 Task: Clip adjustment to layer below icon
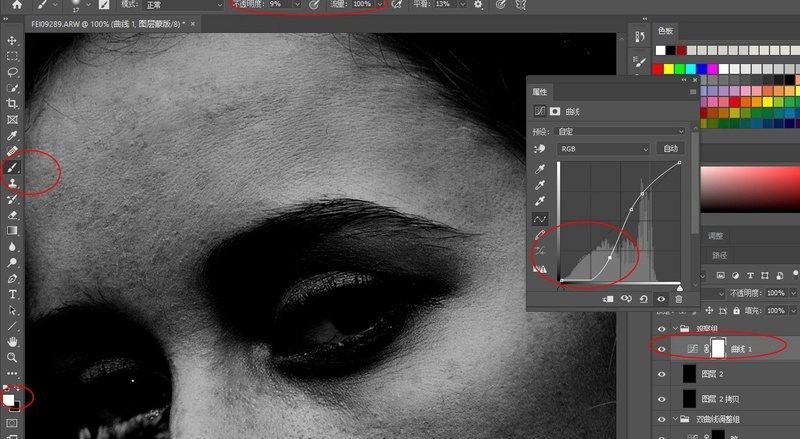[608, 299]
